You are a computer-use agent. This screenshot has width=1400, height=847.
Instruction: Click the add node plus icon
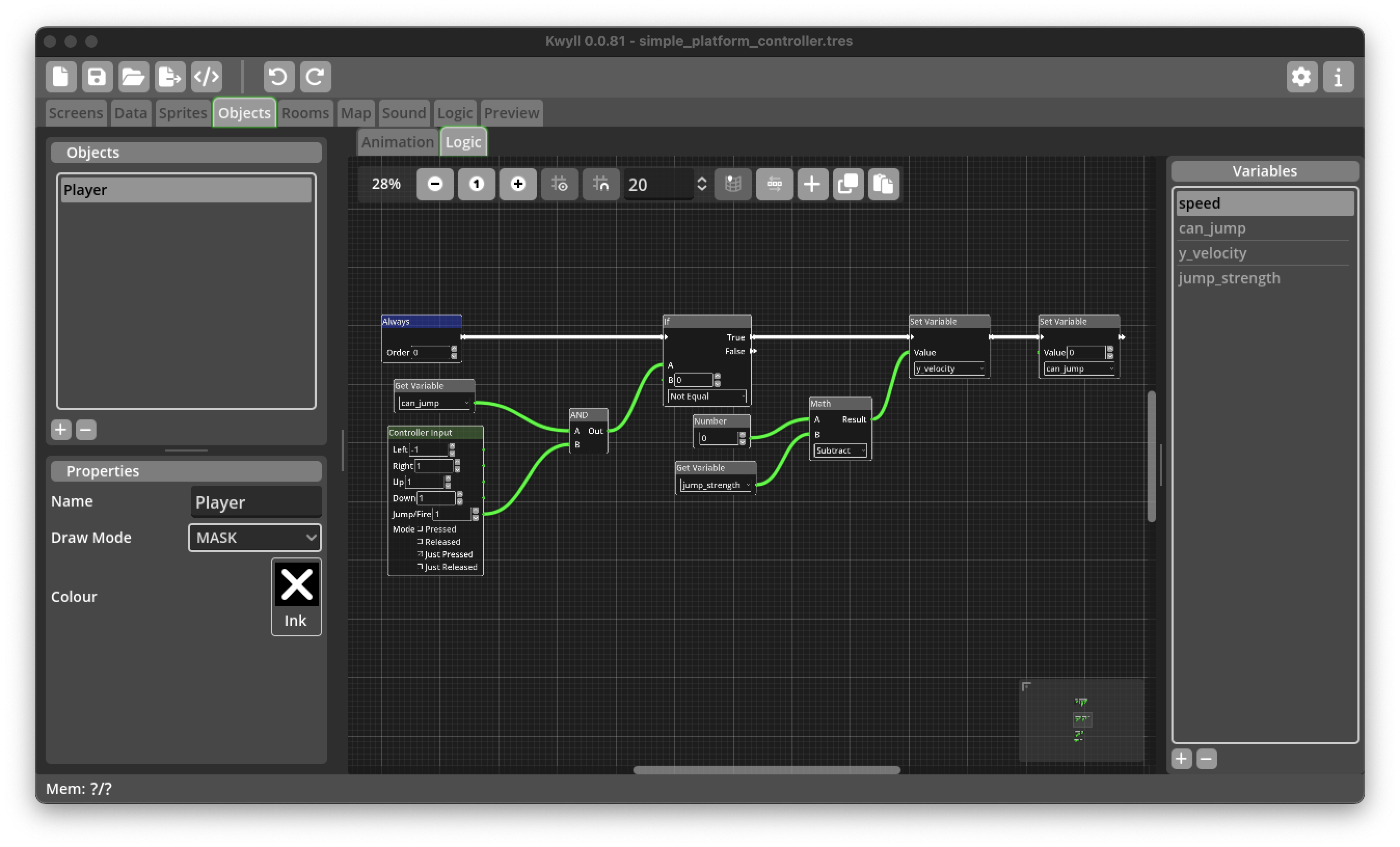click(812, 184)
